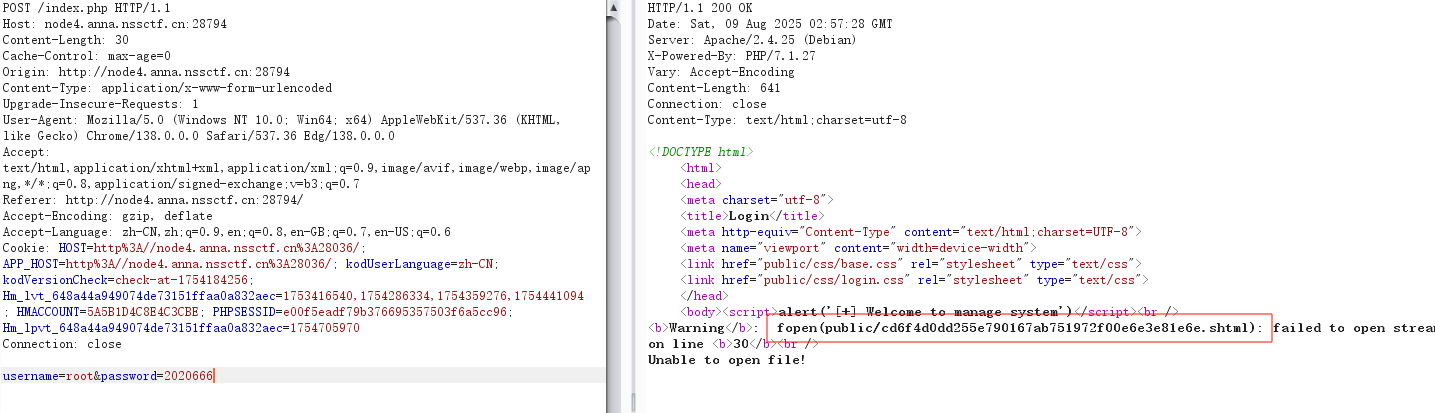1435x413 pixels.
Task: Click the bold 'Warning' text in response
Action: click(696, 328)
